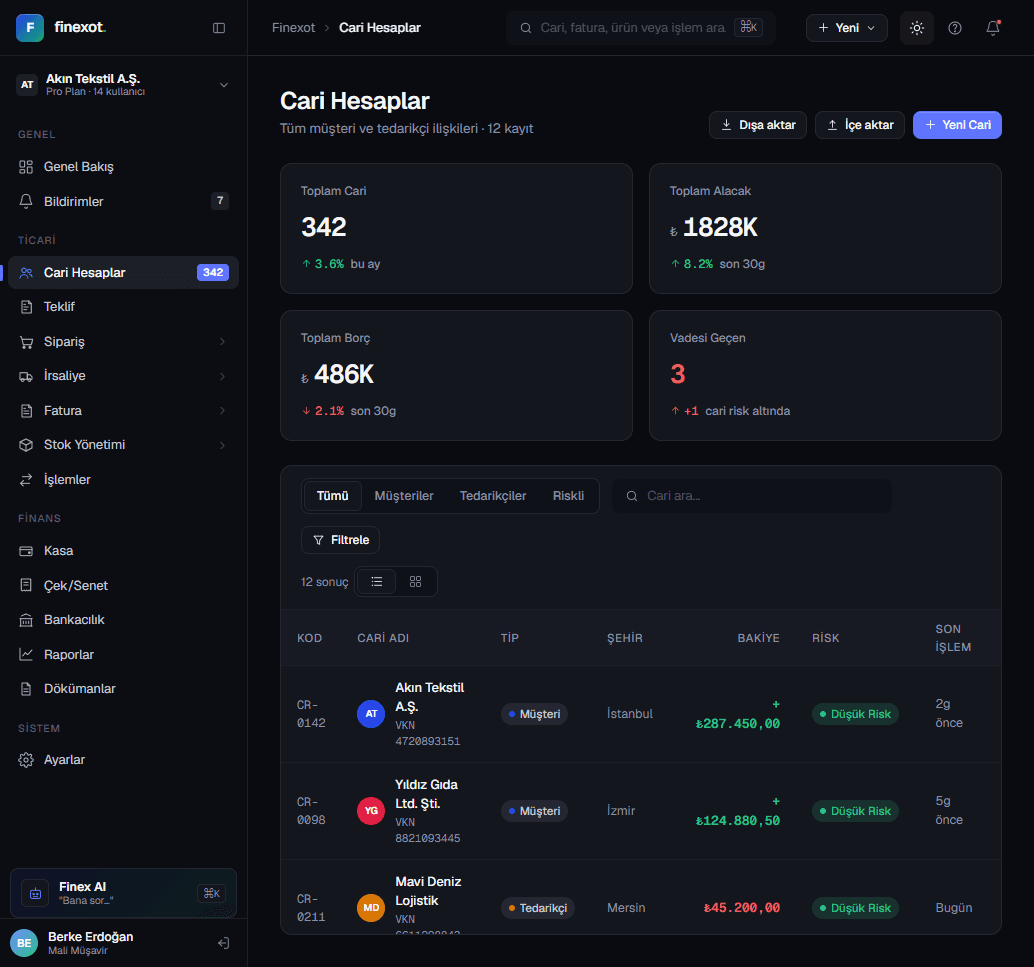This screenshot has height=967, width=1034.
Task: Click the Dışa aktar button
Action: (758, 125)
